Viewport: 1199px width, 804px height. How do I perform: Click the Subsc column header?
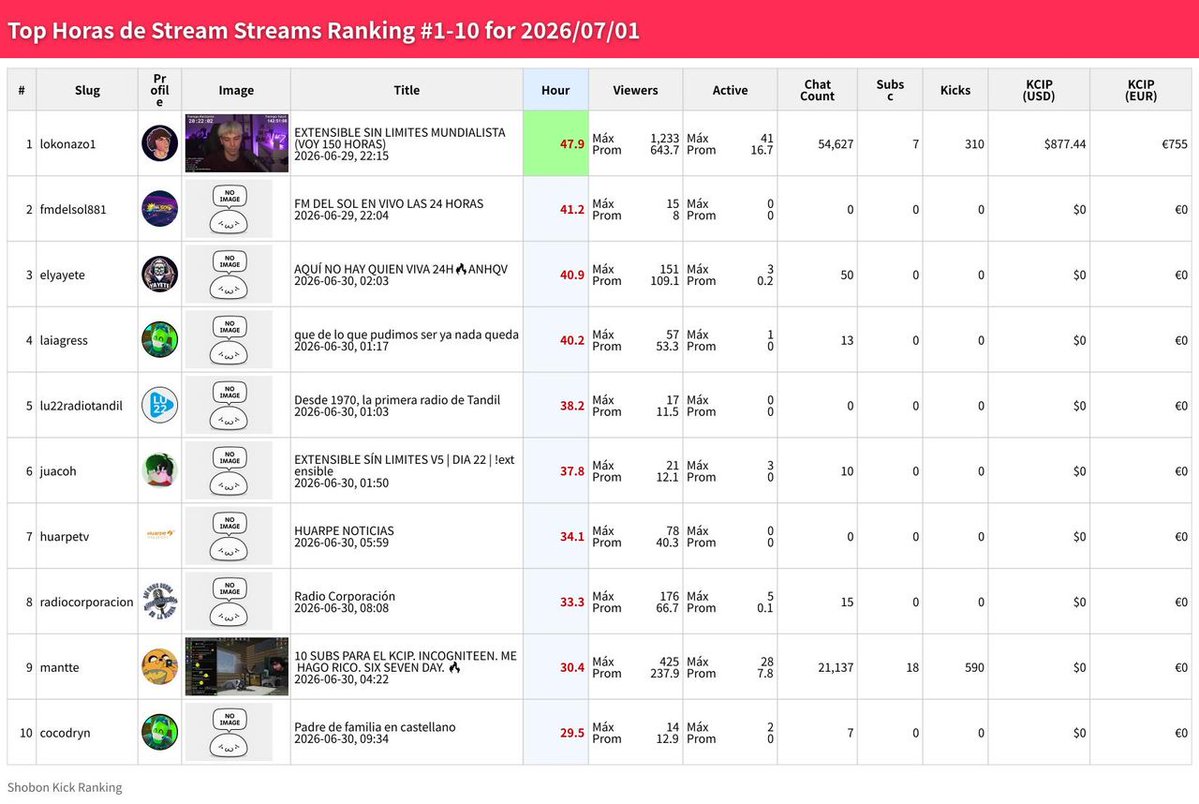coord(890,90)
